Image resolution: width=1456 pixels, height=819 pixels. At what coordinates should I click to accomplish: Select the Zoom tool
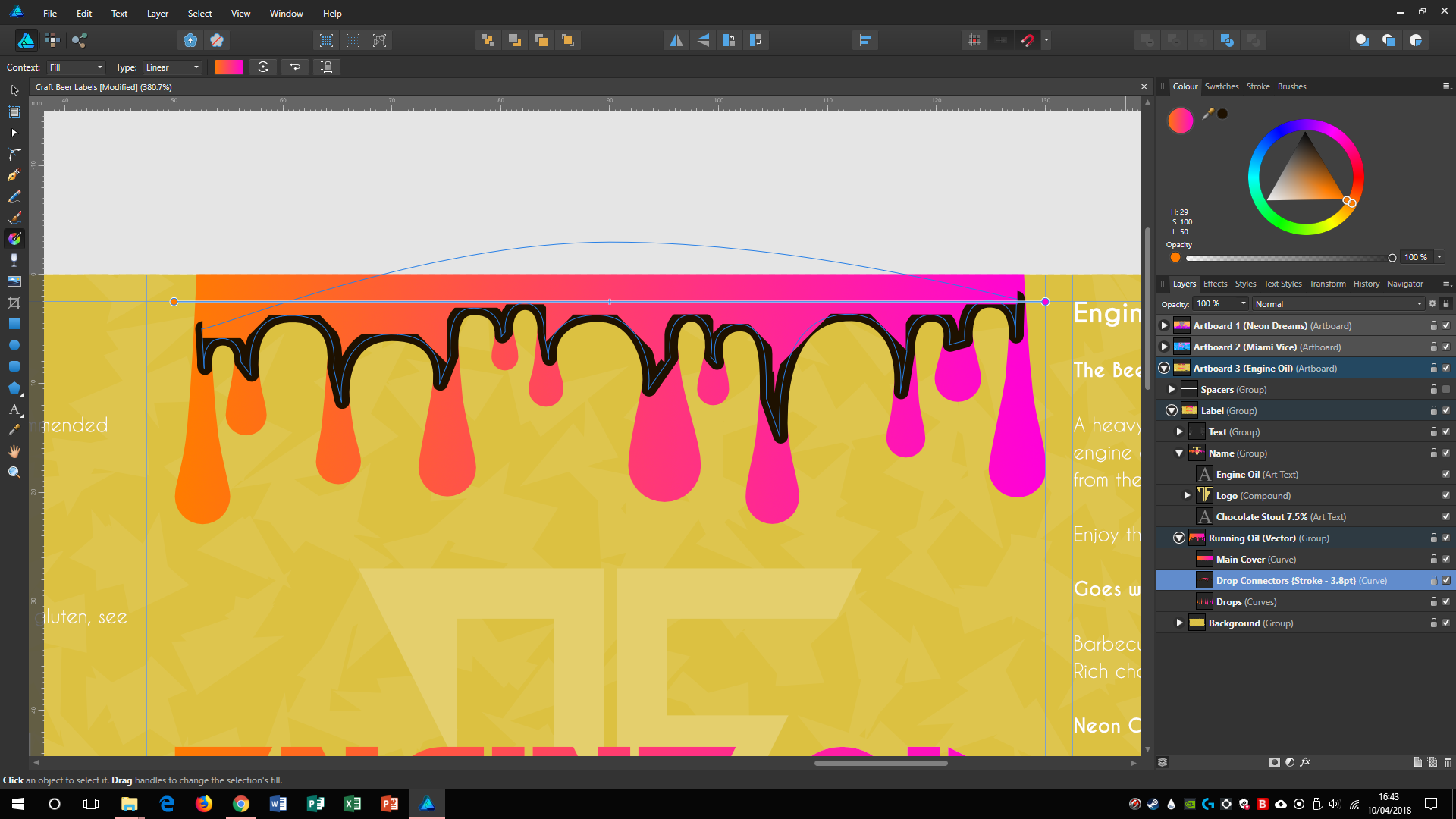(x=14, y=472)
